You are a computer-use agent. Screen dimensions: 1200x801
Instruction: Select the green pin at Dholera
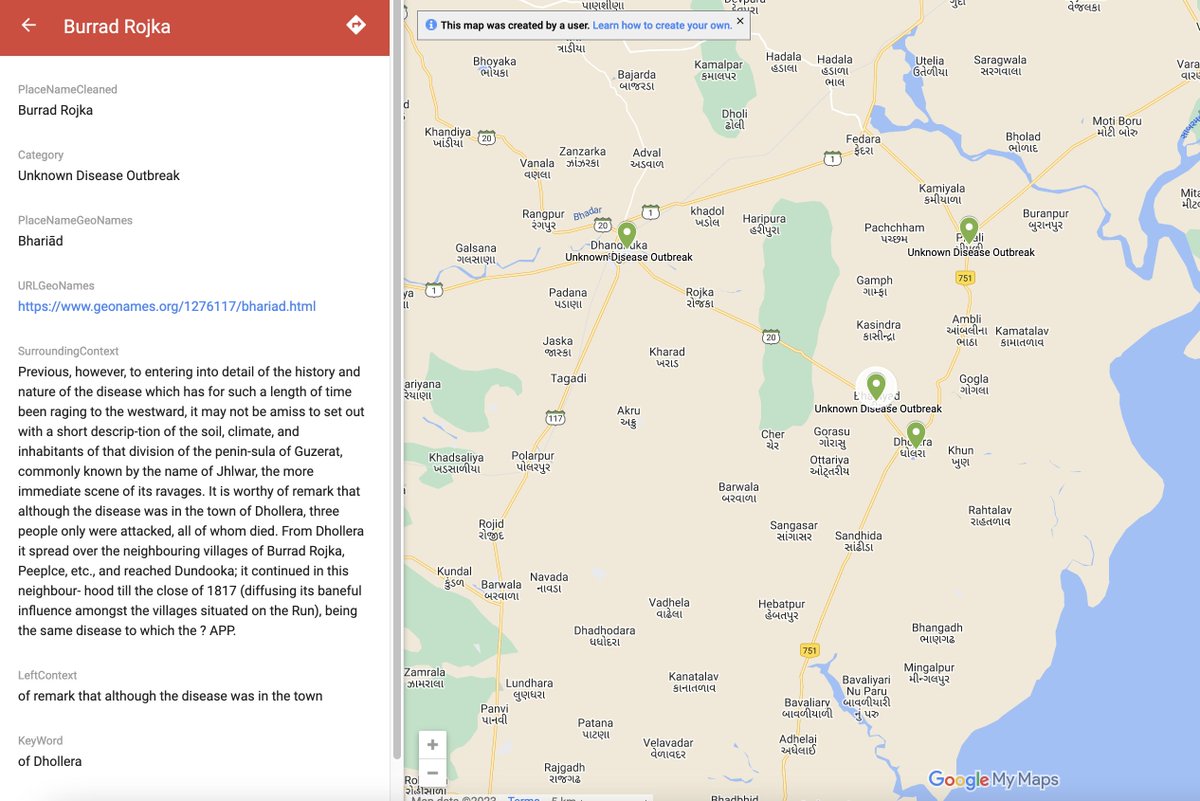915,435
